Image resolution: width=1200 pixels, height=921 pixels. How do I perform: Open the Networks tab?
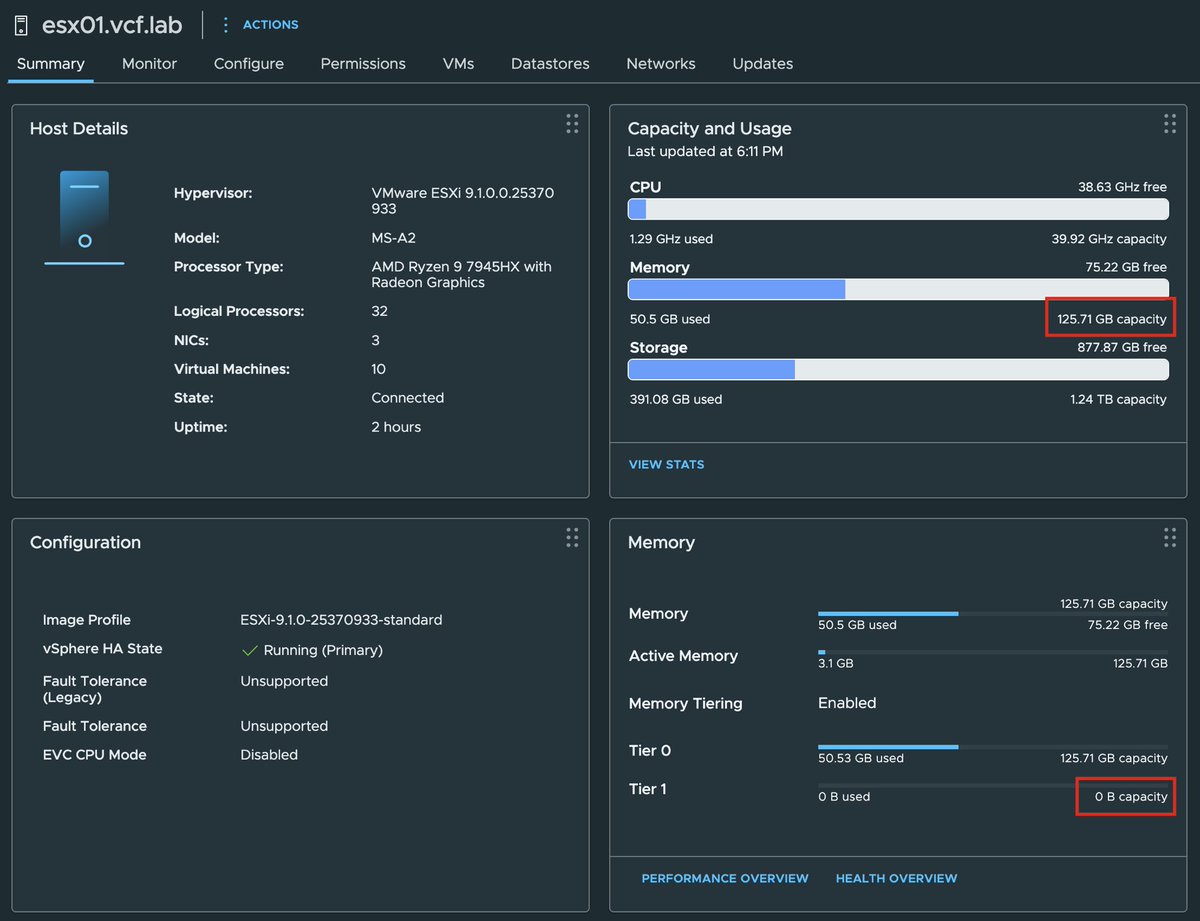click(661, 63)
